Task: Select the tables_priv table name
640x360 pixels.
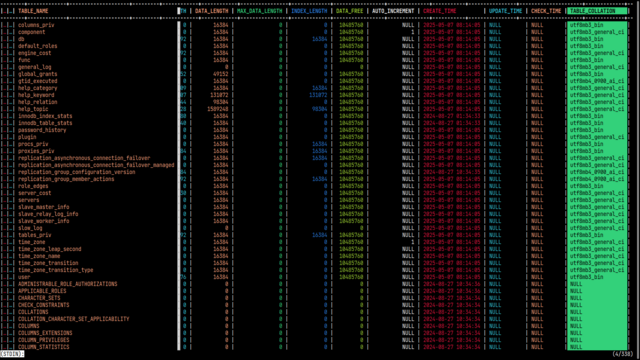Action: coord(34,235)
